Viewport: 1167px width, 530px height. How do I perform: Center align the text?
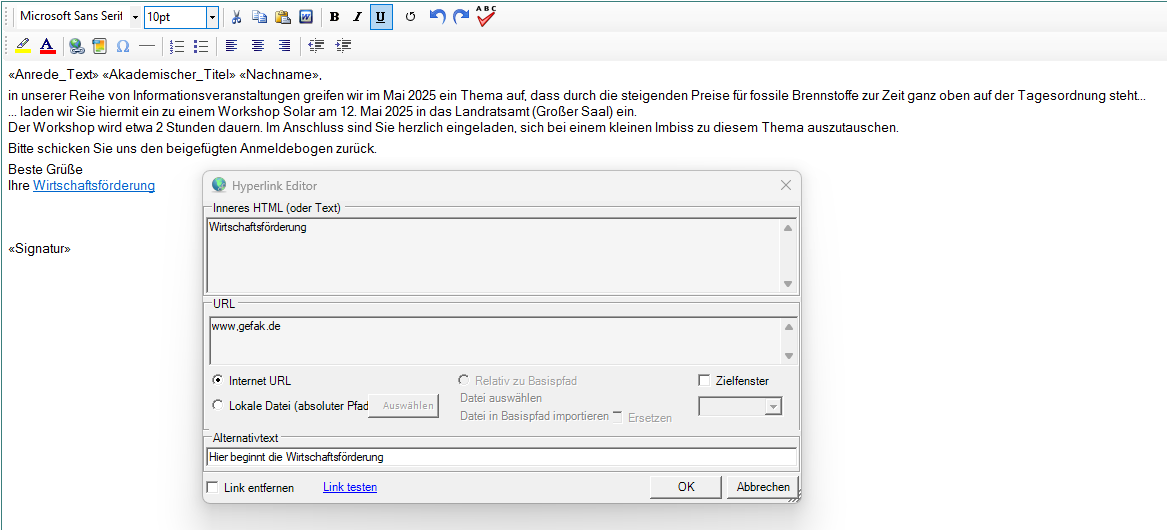click(258, 46)
